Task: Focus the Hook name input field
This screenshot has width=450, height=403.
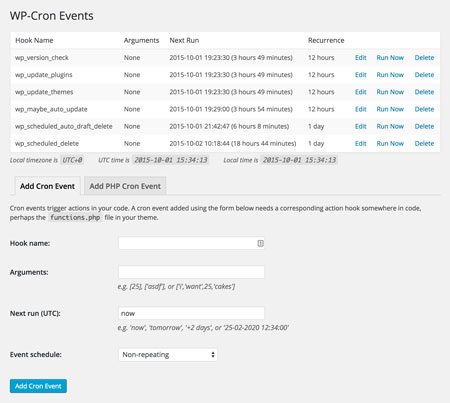Action: (191, 243)
